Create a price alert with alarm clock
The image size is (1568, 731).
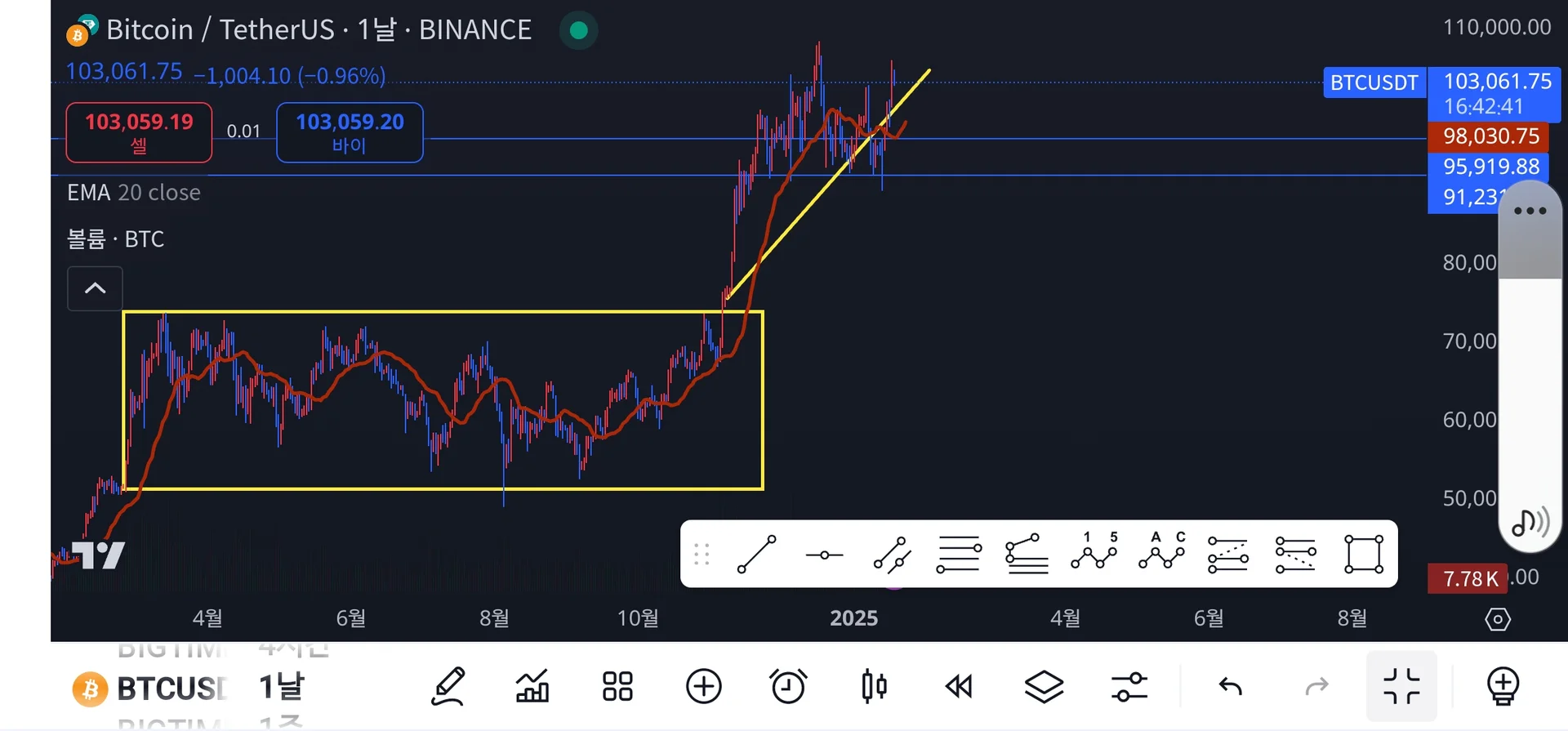click(x=788, y=686)
